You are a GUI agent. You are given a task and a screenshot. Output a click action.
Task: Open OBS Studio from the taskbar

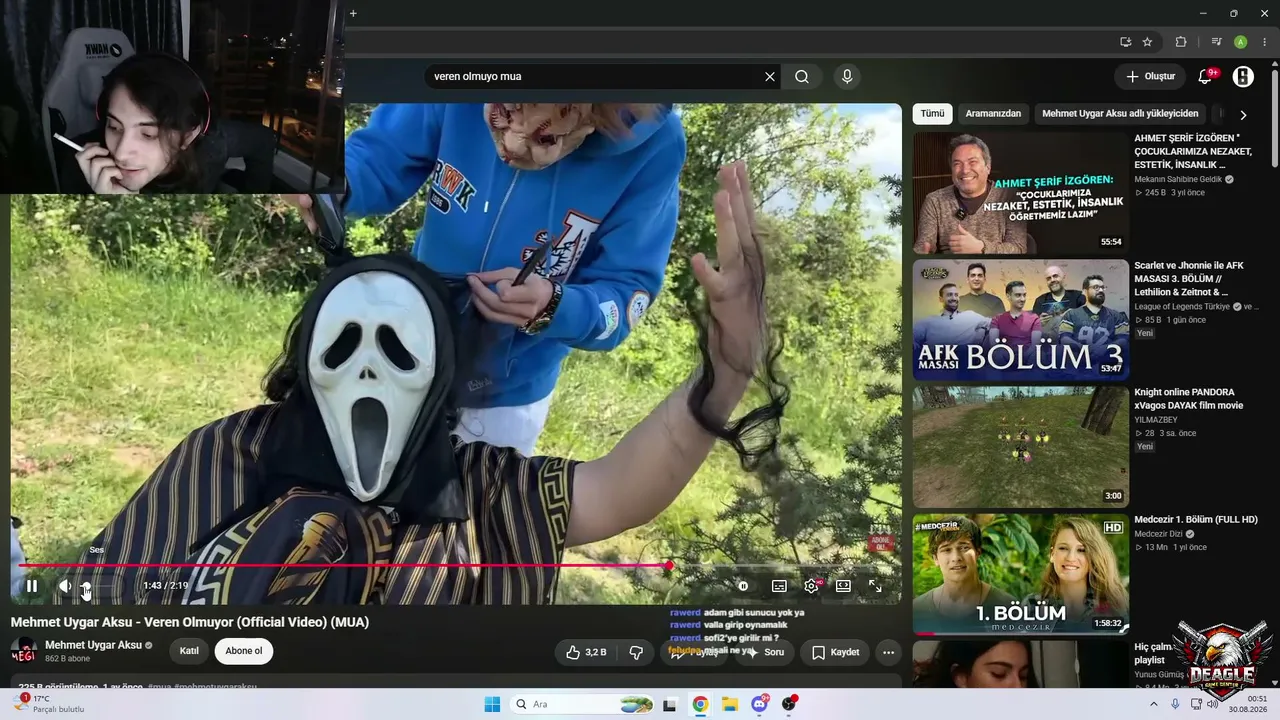tap(789, 704)
